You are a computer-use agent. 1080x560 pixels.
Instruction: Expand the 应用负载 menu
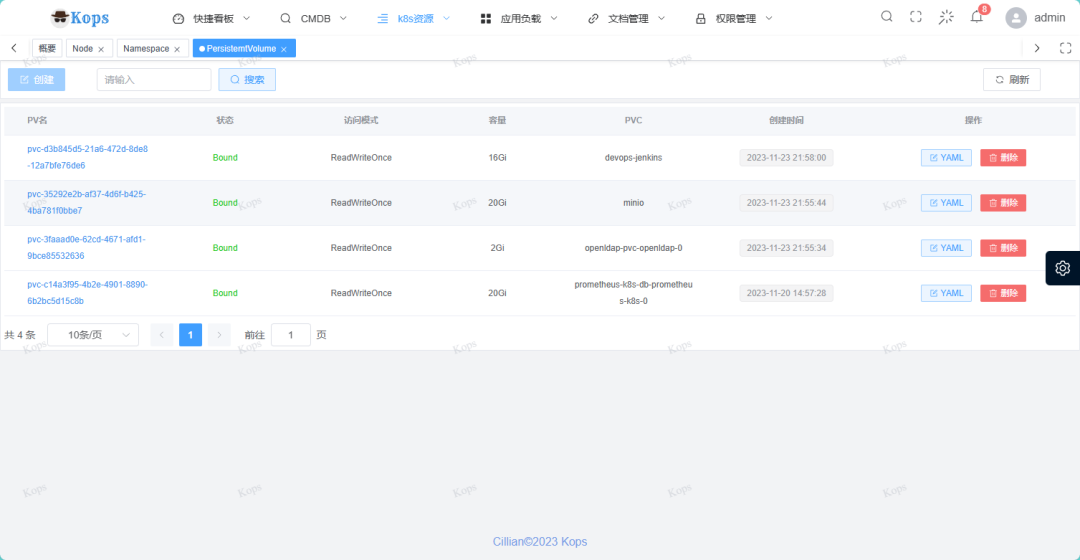point(519,19)
